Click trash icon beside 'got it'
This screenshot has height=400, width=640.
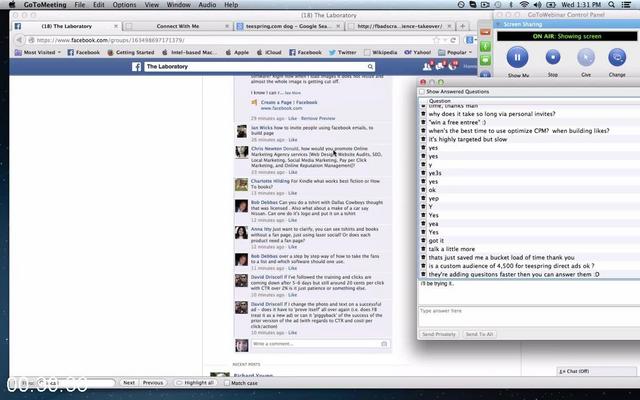click(423, 240)
